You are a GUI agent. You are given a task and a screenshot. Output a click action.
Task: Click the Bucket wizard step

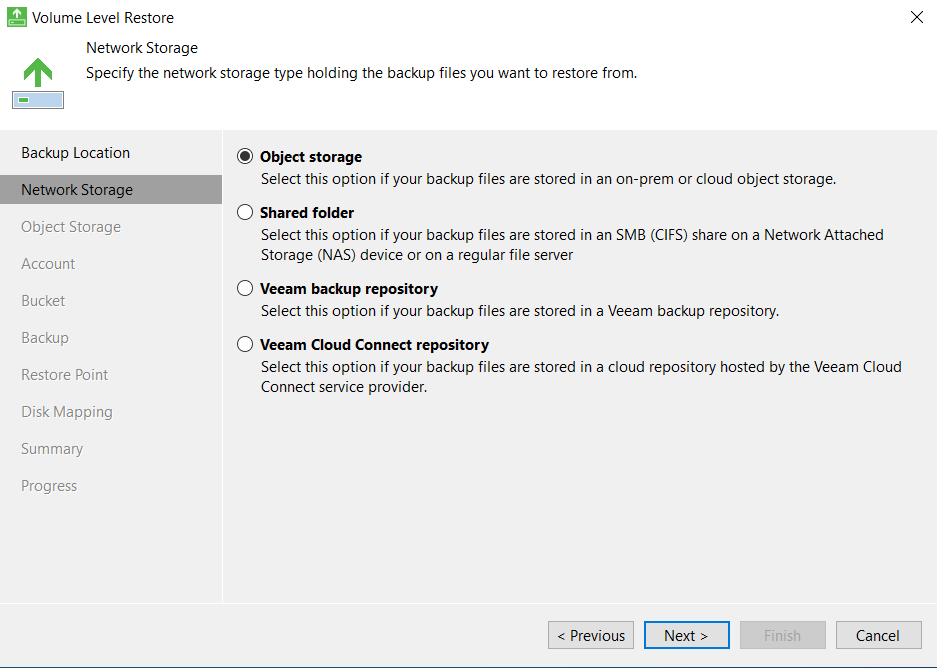tap(43, 301)
